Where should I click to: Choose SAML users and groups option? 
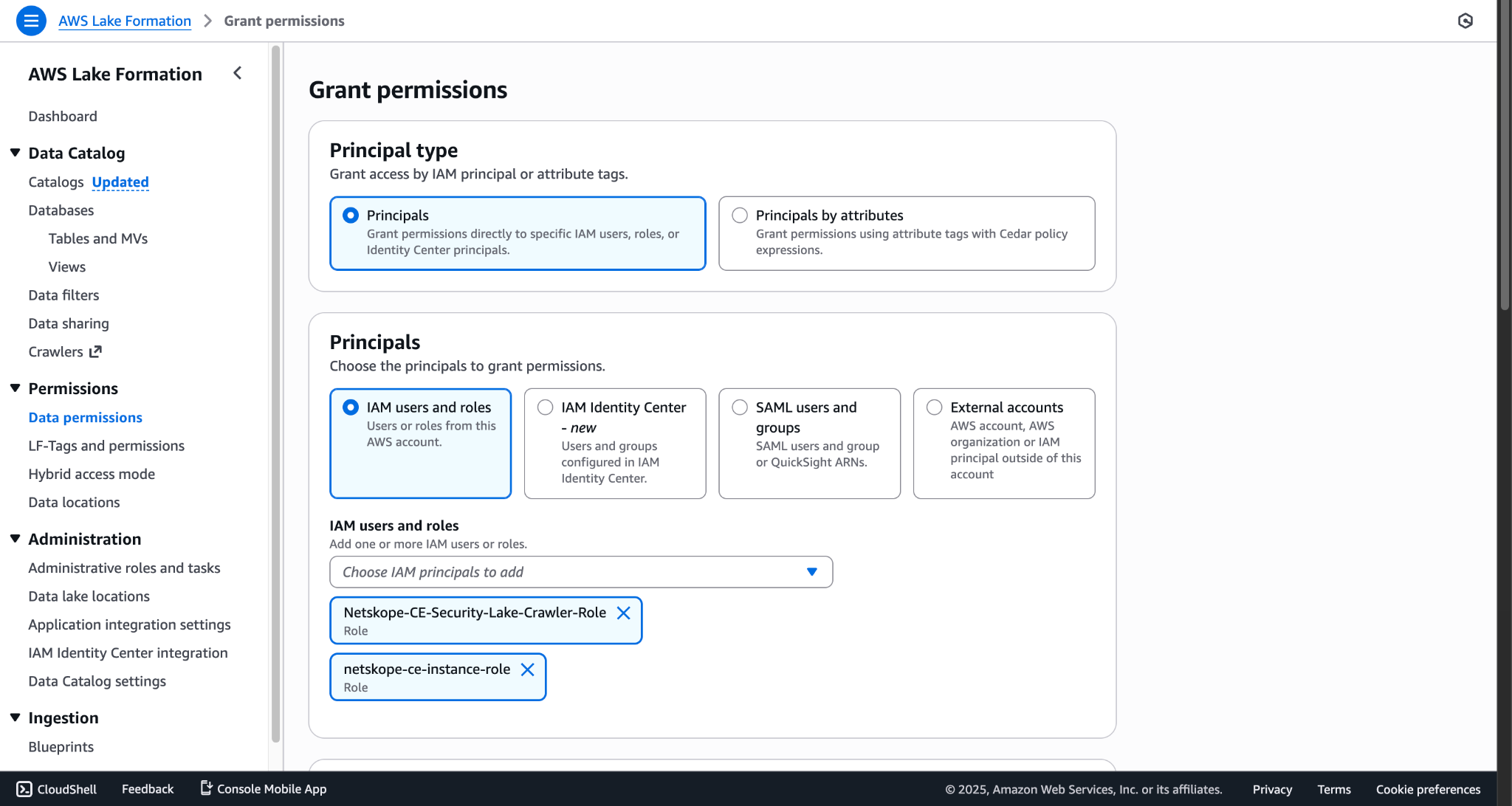click(x=809, y=444)
